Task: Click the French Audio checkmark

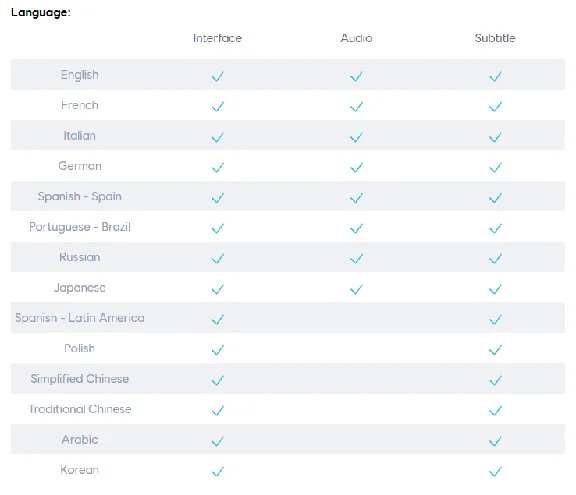Action: click(356, 106)
